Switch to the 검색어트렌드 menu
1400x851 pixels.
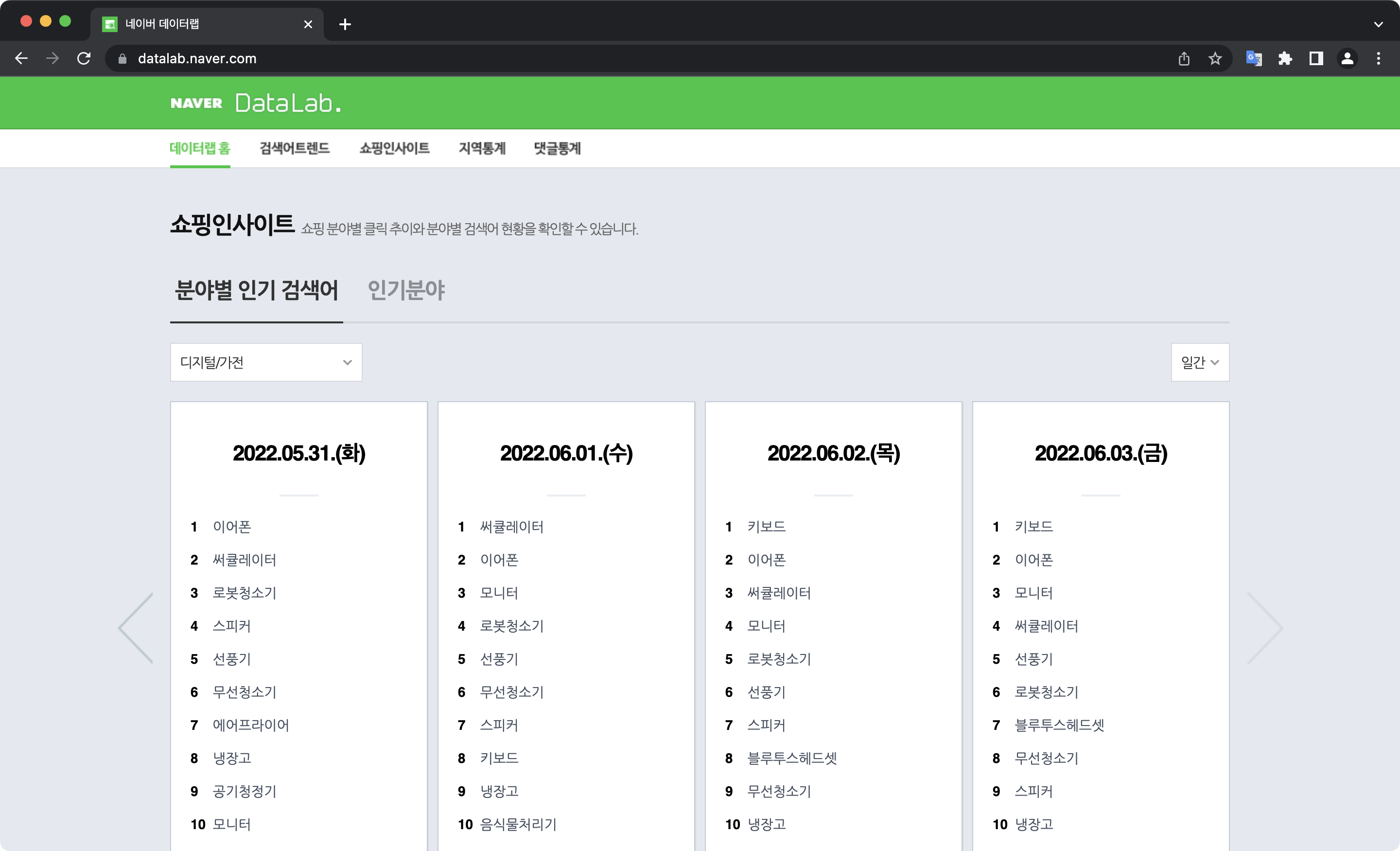coord(294,148)
